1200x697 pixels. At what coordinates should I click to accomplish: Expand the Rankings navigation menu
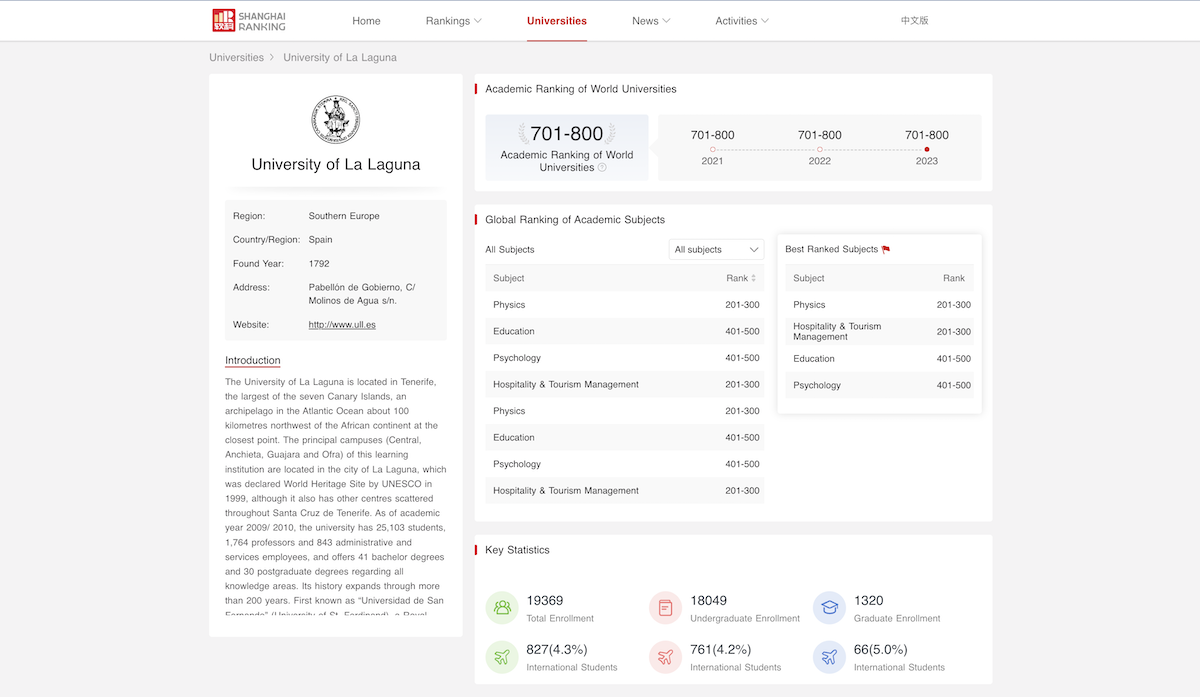(x=453, y=21)
